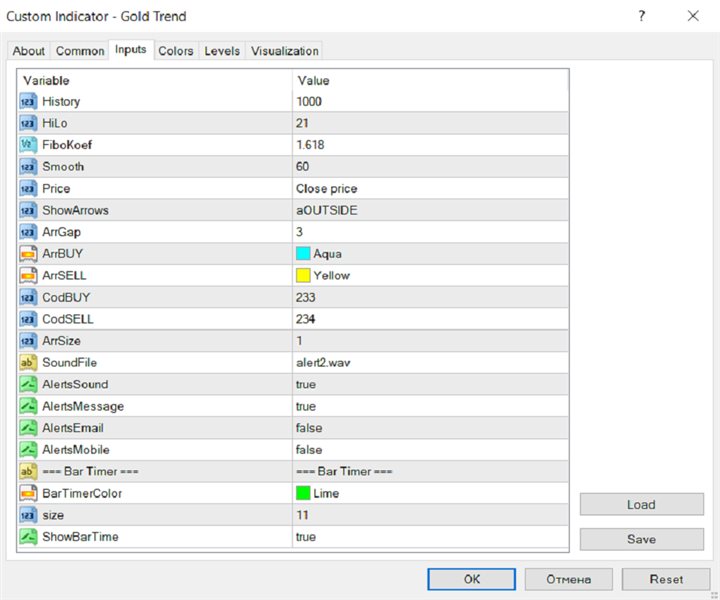Click the color-type icon beside ArrBUY
Image resolution: width=720 pixels, height=600 pixels.
(x=28, y=254)
